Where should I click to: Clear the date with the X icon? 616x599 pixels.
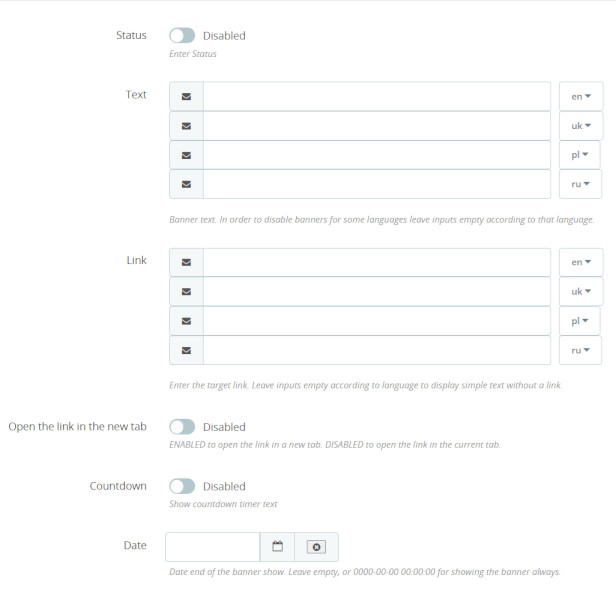tap(316, 547)
